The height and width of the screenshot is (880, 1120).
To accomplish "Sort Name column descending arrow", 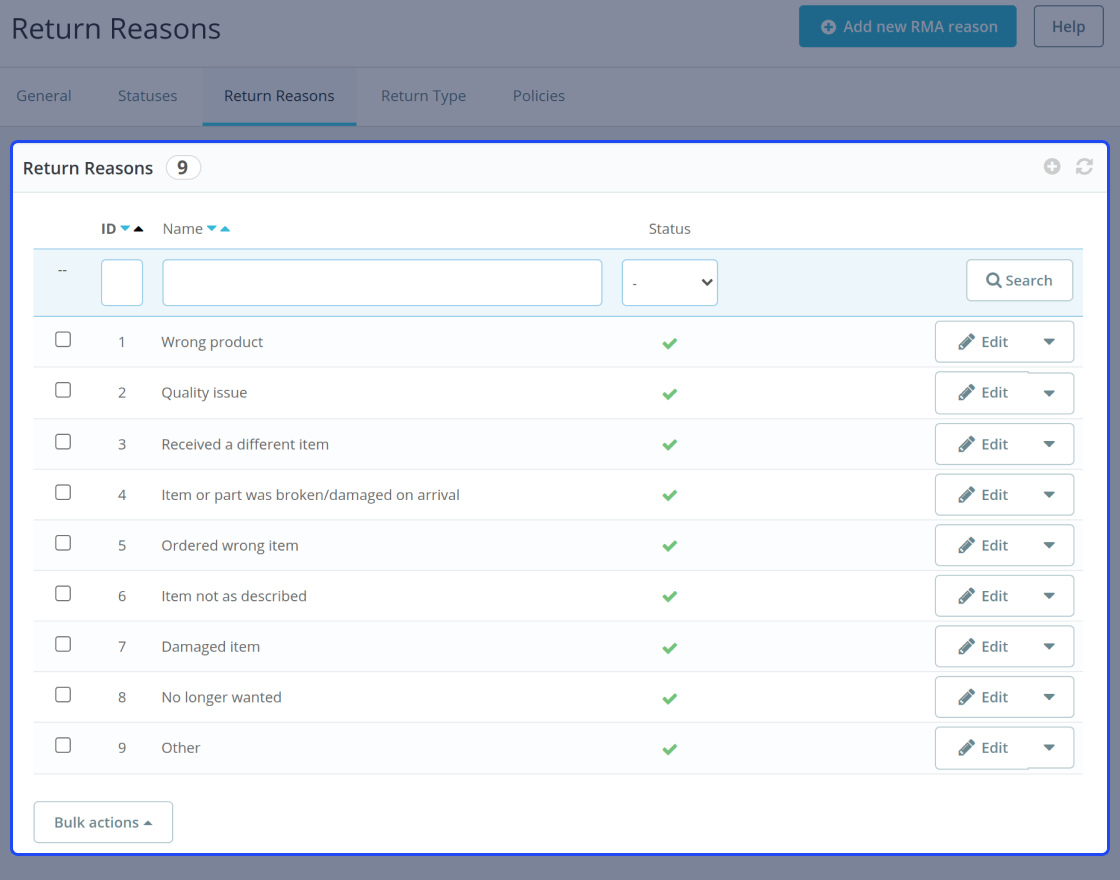I will (x=211, y=229).
